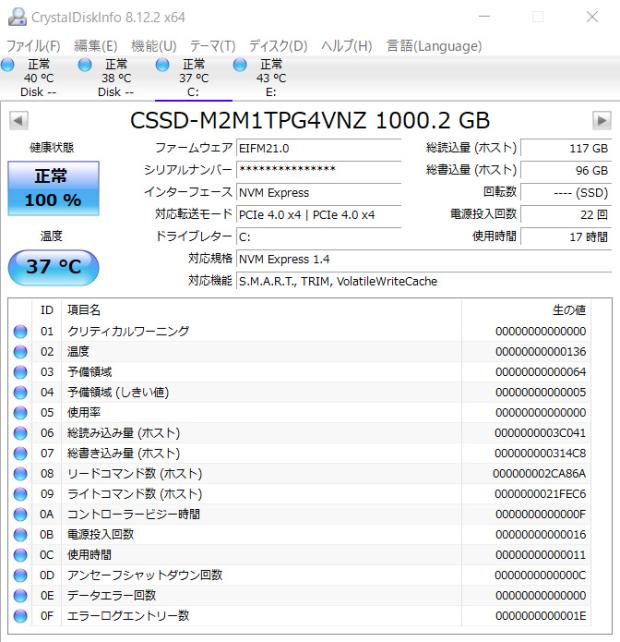Click the status orb of the C: disk
The width and height of the screenshot is (620, 642).
coord(163,65)
